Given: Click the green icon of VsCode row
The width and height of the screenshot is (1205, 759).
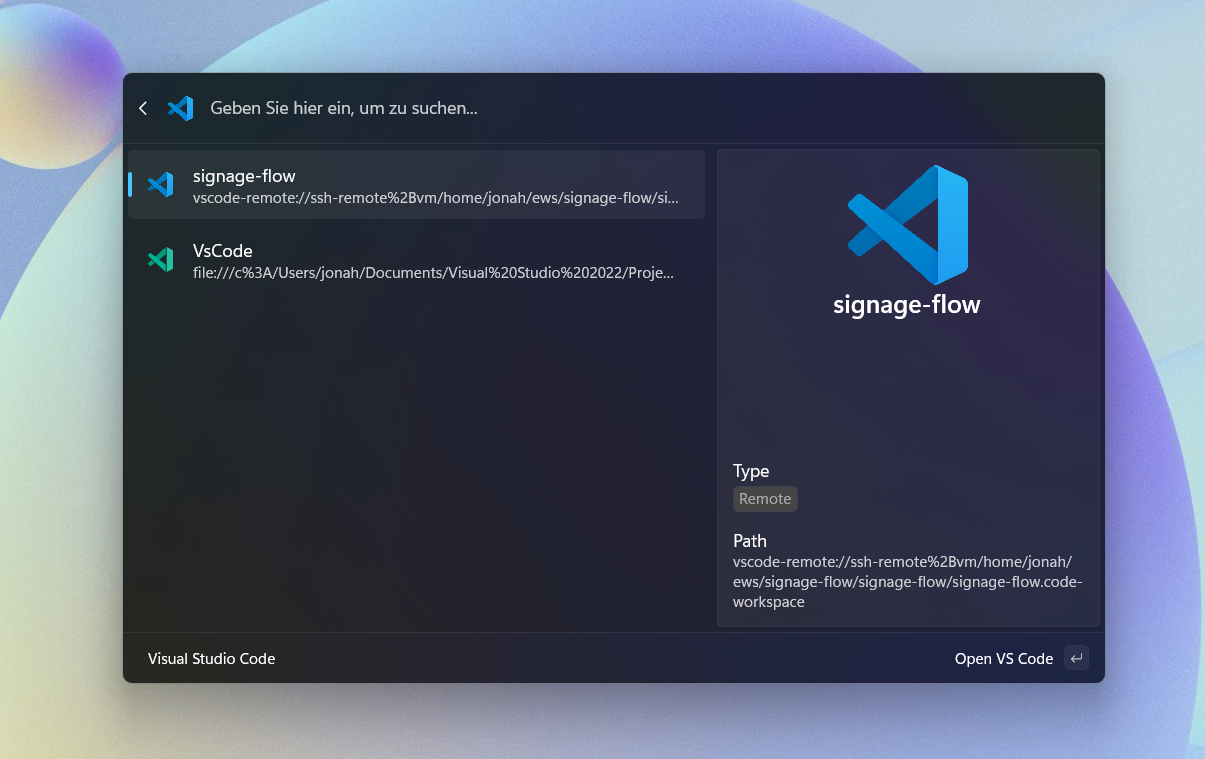Looking at the screenshot, I should tap(160, 260).
